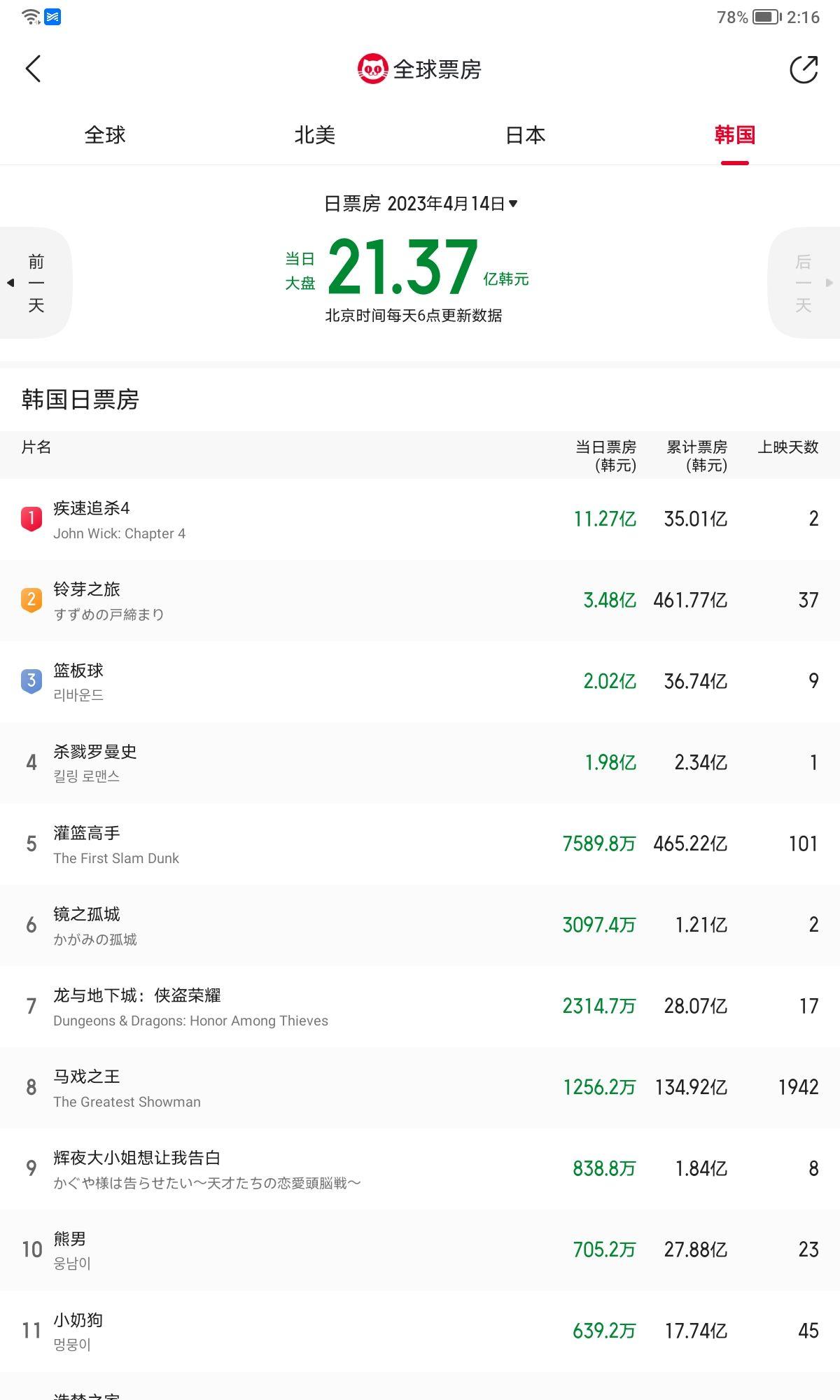
Task: Tap the blue rank 3 badge
Action: click(31, 681)
